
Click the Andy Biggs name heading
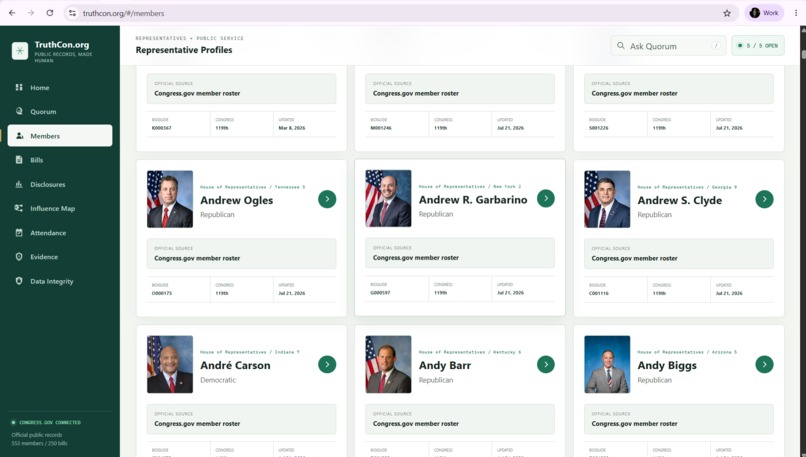coord(667,365)
